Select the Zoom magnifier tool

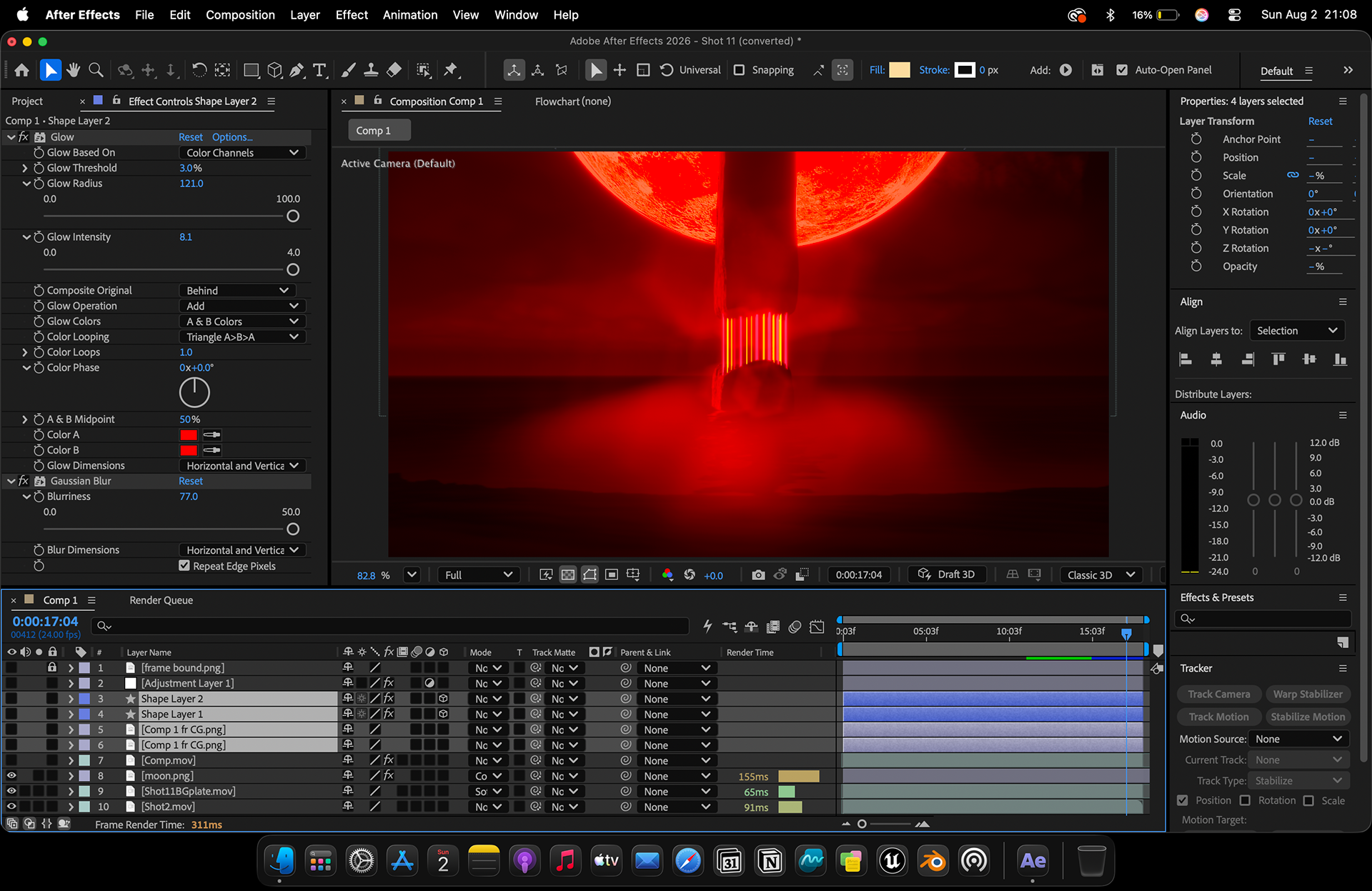tap(96, 70)
